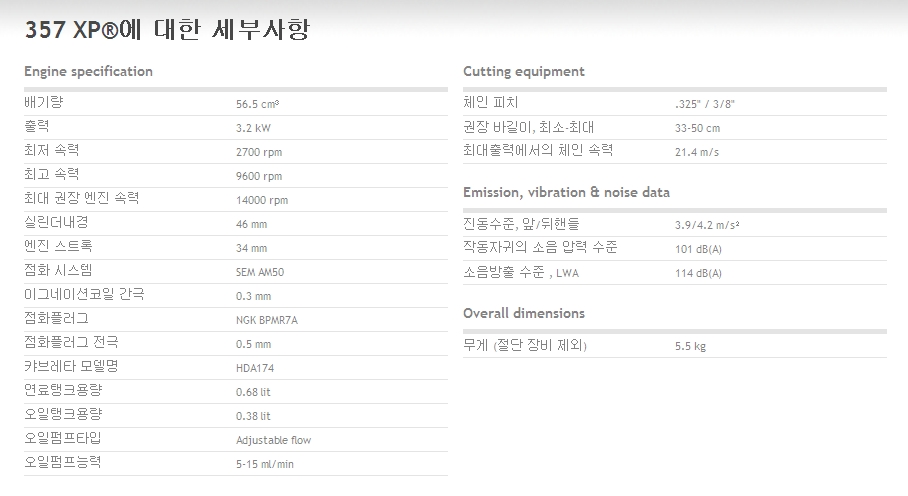Select the 'HDA174' carburetor value
Image resolution: width=908 pixels, height=496 pixels.
tap(255, 368)
